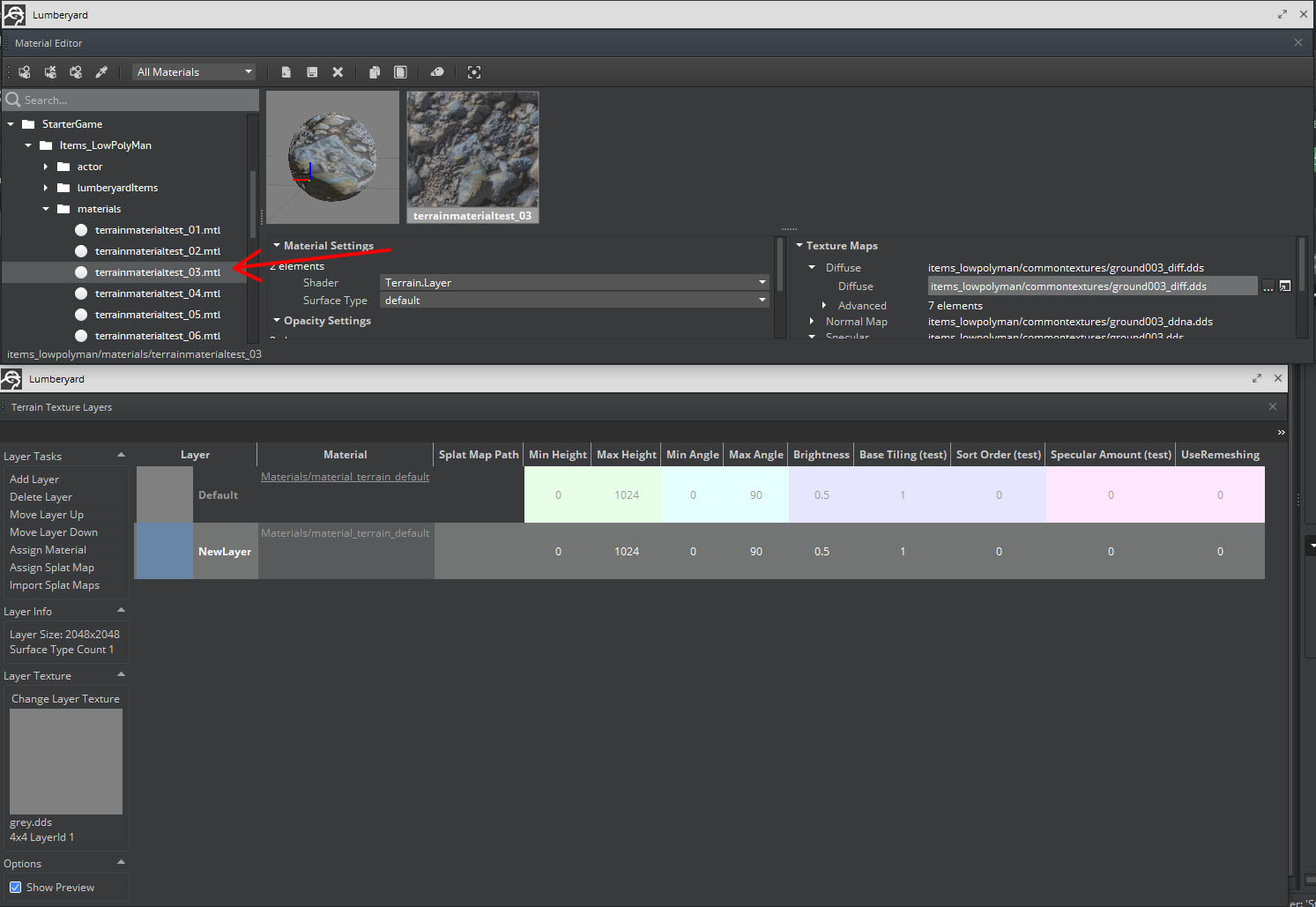Click the StarterGame folder icon

28,124
